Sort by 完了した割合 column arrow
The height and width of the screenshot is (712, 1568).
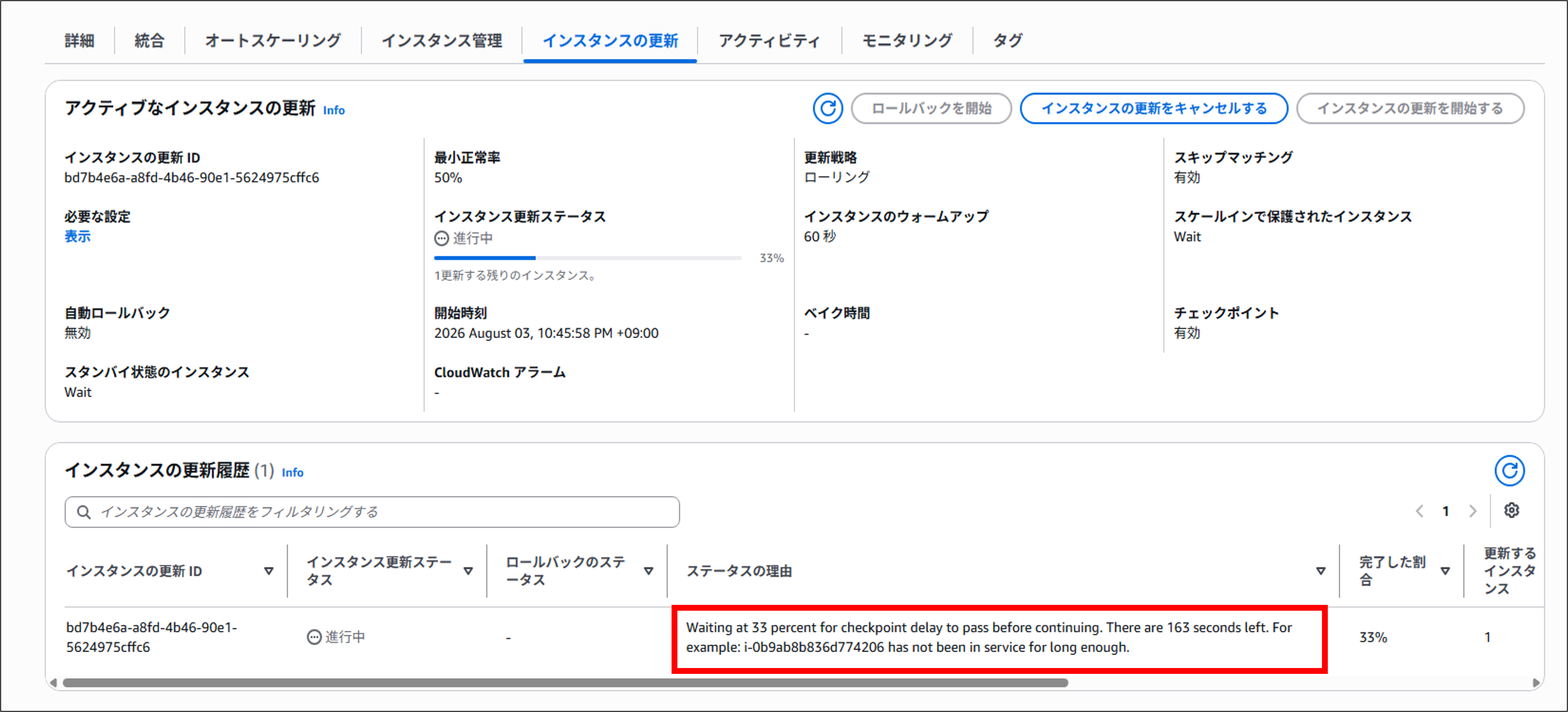pyautogui.click(x=1445, y=571)
